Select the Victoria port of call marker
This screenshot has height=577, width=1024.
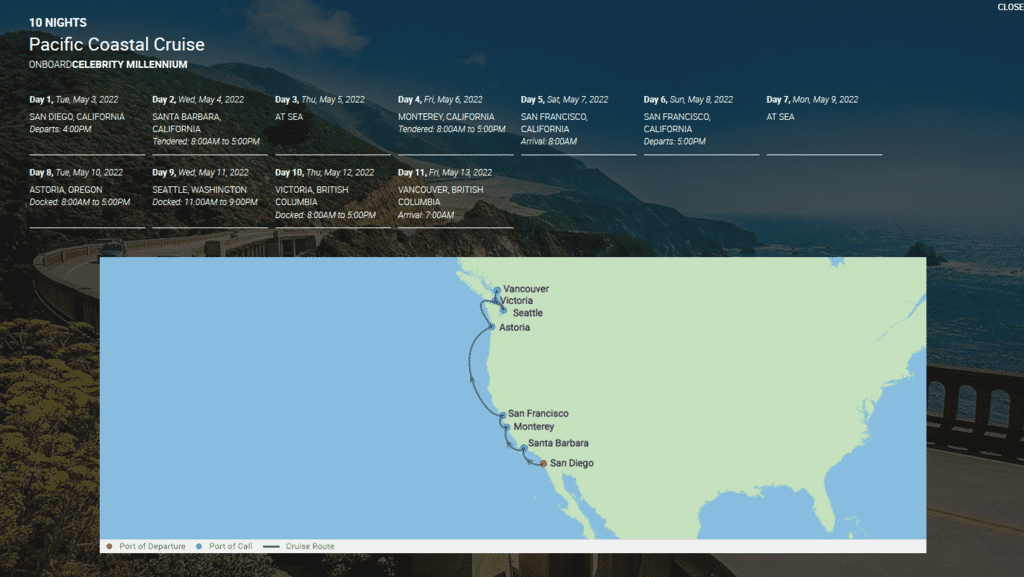(x=497, y=300)
